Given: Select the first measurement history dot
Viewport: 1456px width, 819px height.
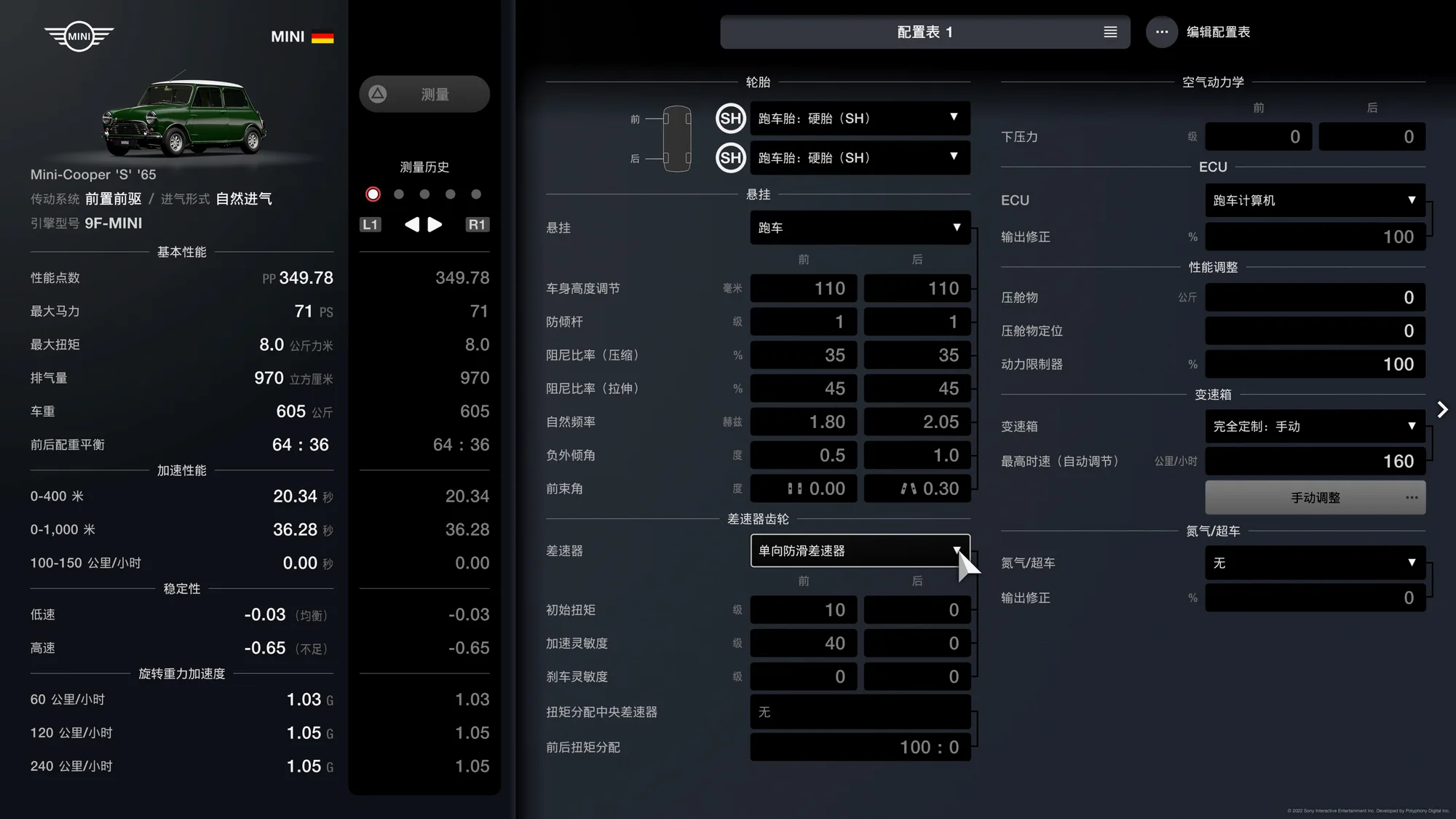Looking at the screenshot, I should [373, 194].
